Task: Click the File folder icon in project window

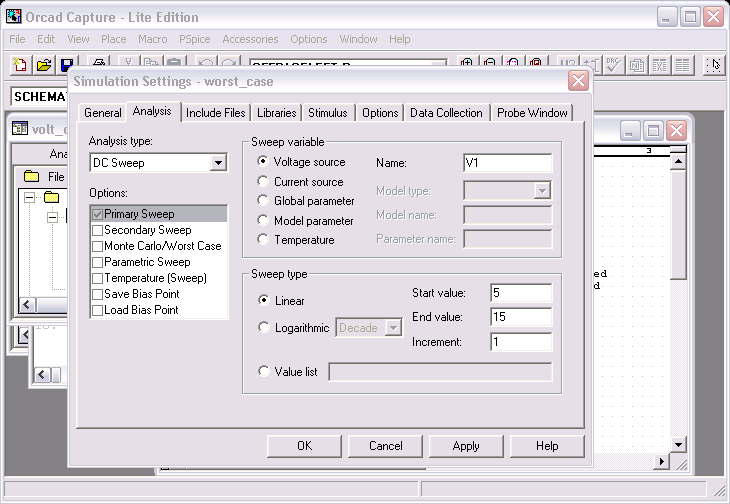Action: click(x=31, y=176)
